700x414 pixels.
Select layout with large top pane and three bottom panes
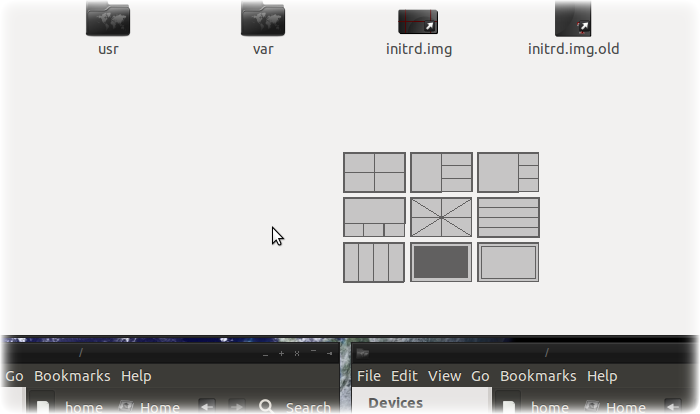click(x=374, y=217)
